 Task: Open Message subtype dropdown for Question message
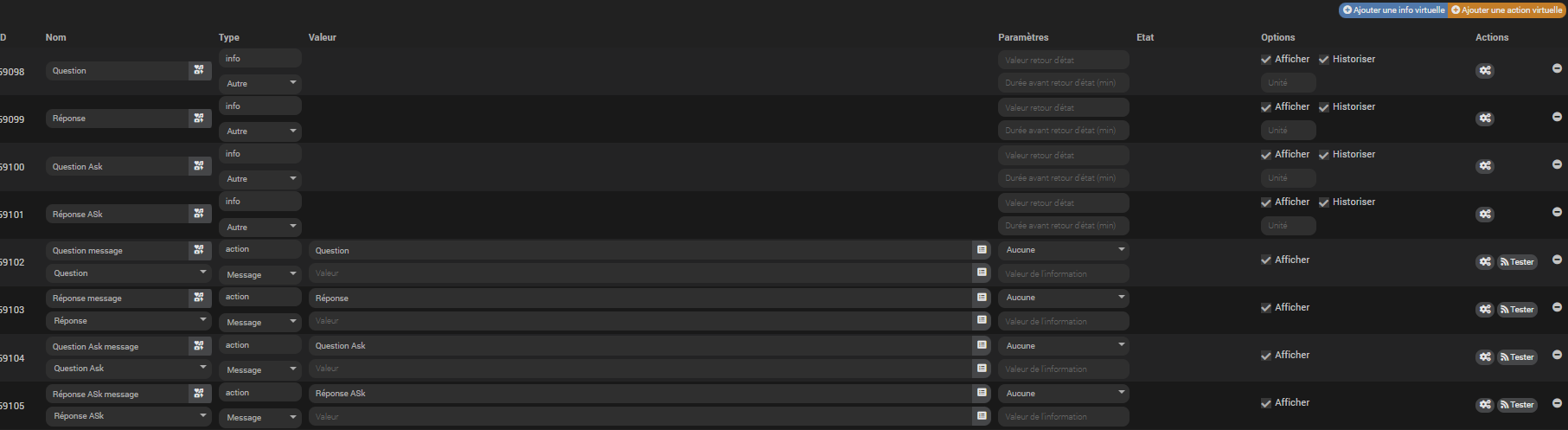point(259,274)
